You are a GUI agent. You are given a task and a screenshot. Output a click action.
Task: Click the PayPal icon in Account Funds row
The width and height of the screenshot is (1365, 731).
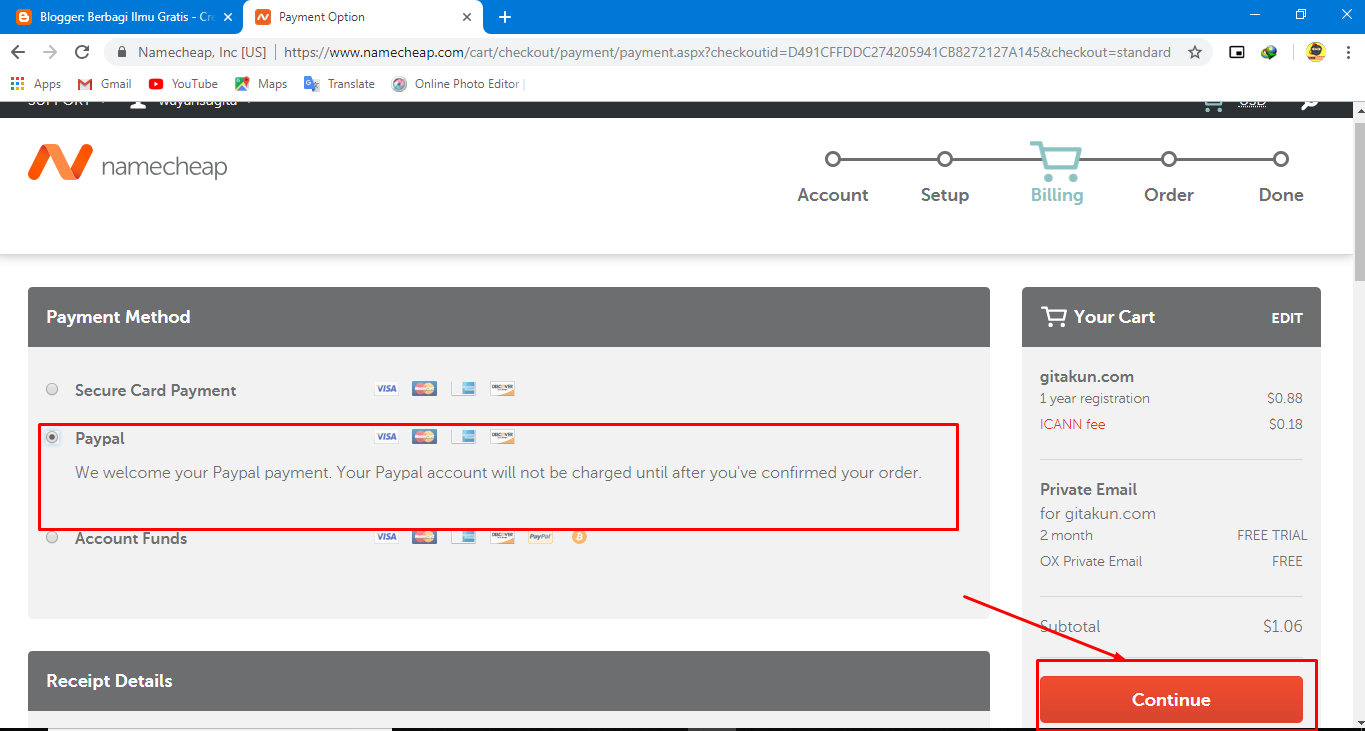(541, 537)
